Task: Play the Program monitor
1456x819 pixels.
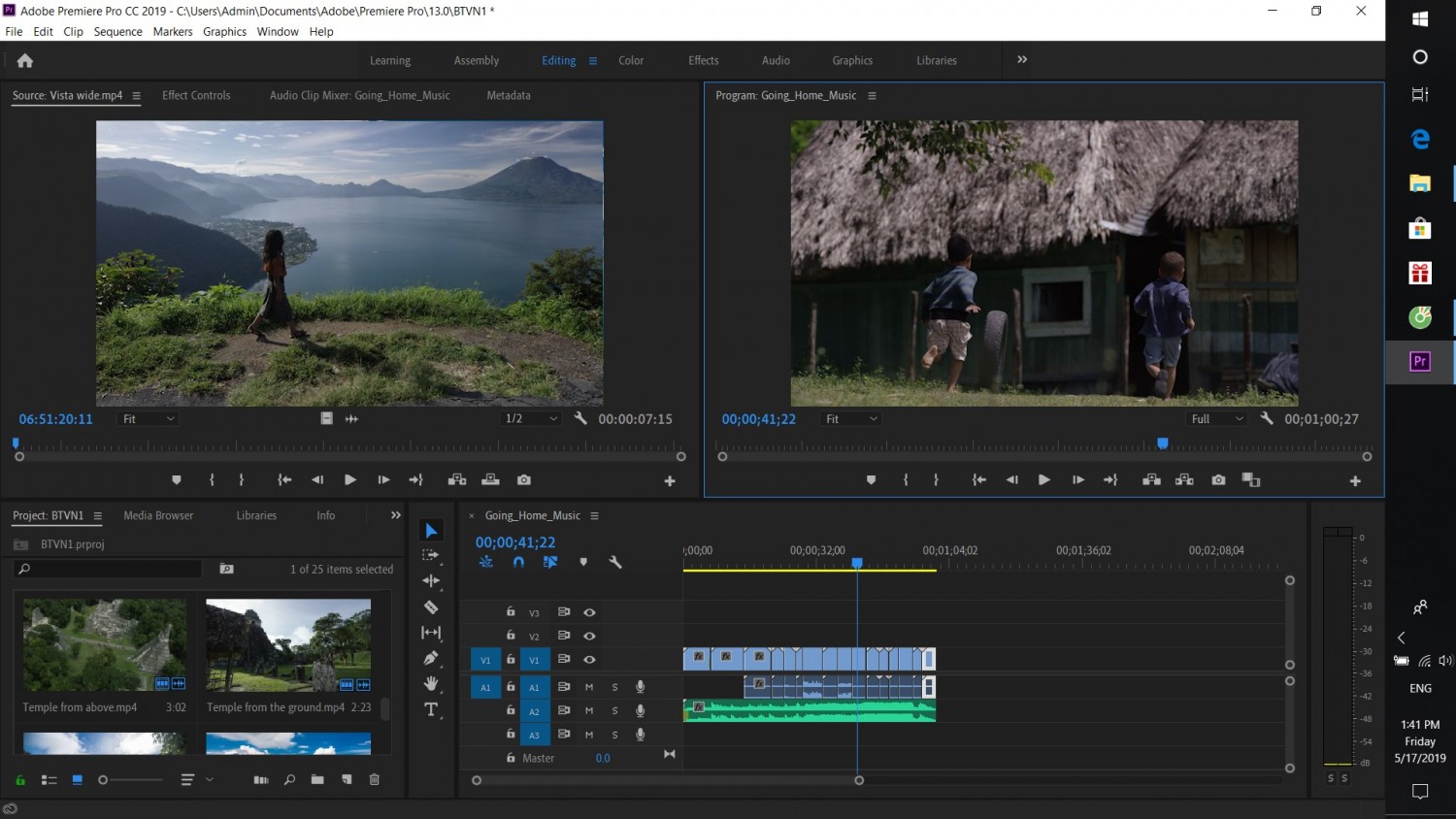Action: (x=1044, y=479)
